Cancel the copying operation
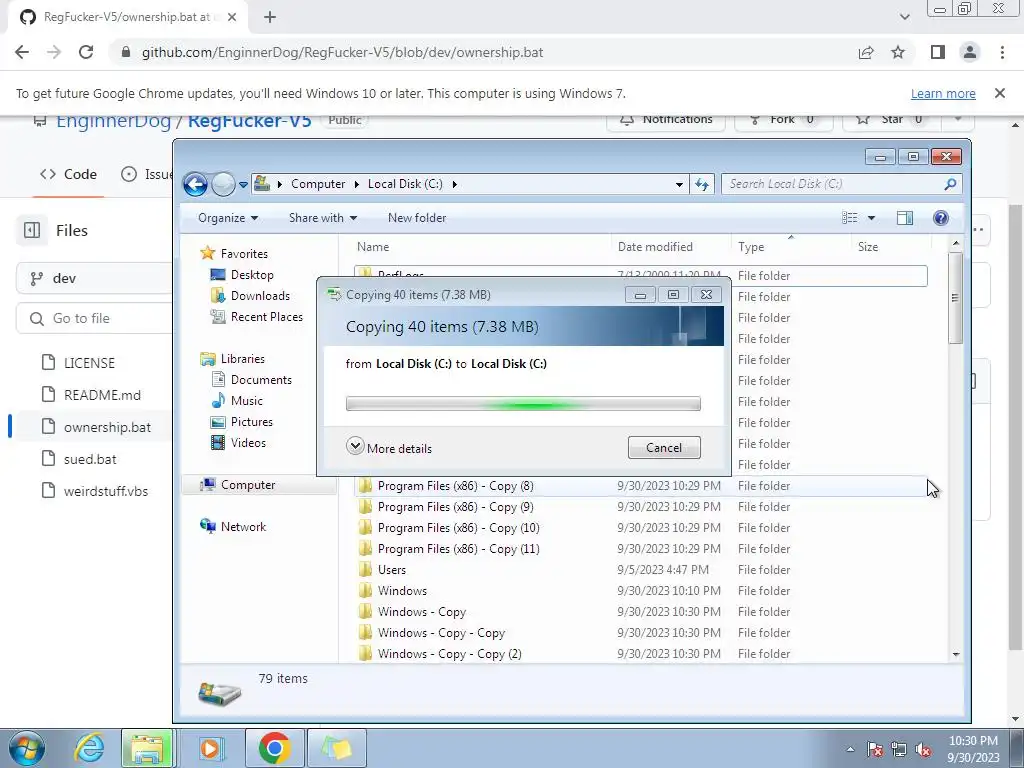The image size is (1024, 768). (x=664, y=447)
